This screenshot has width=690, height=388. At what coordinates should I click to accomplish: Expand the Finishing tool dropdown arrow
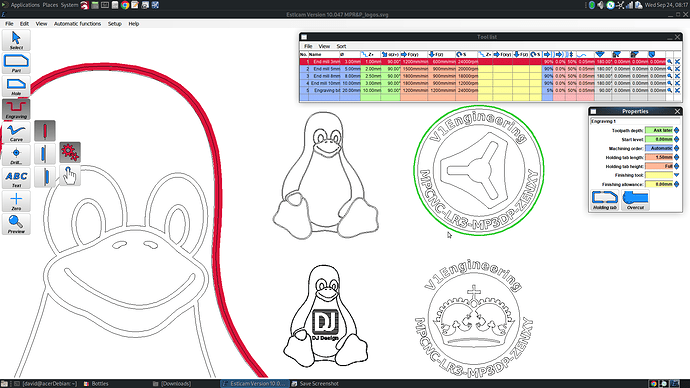(676, 175)
